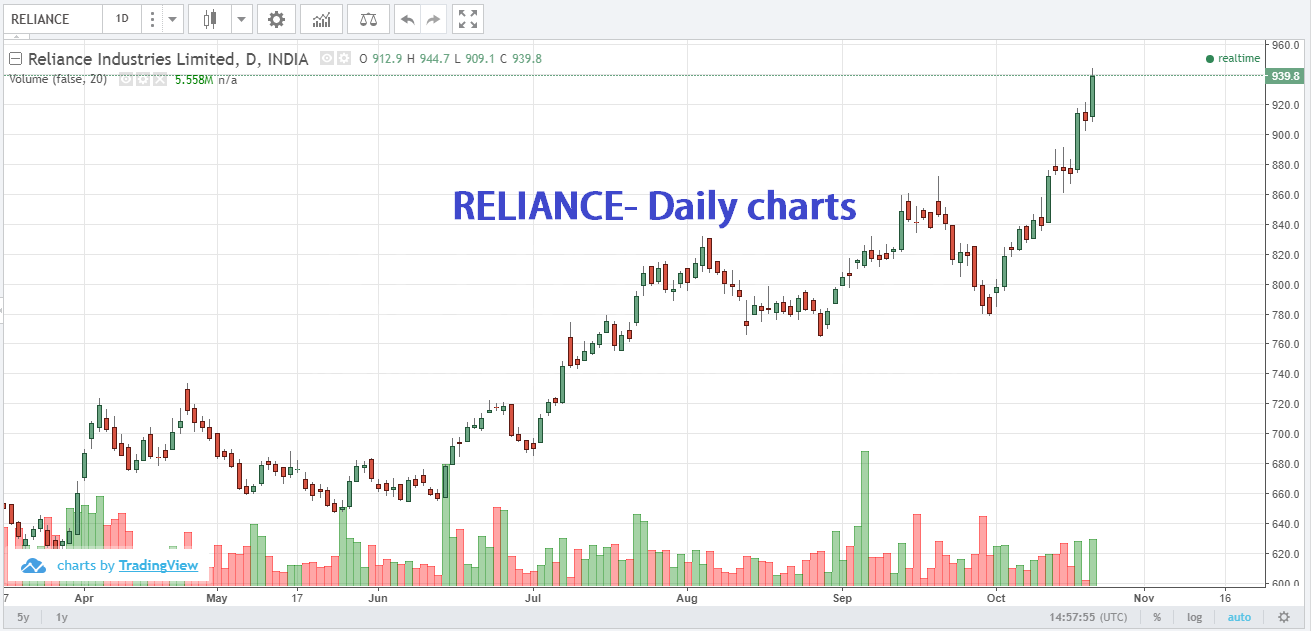This screenshot has width=1311, height=631.
Task: Click the high value H 944.7
Action: [x=427, y=59]
